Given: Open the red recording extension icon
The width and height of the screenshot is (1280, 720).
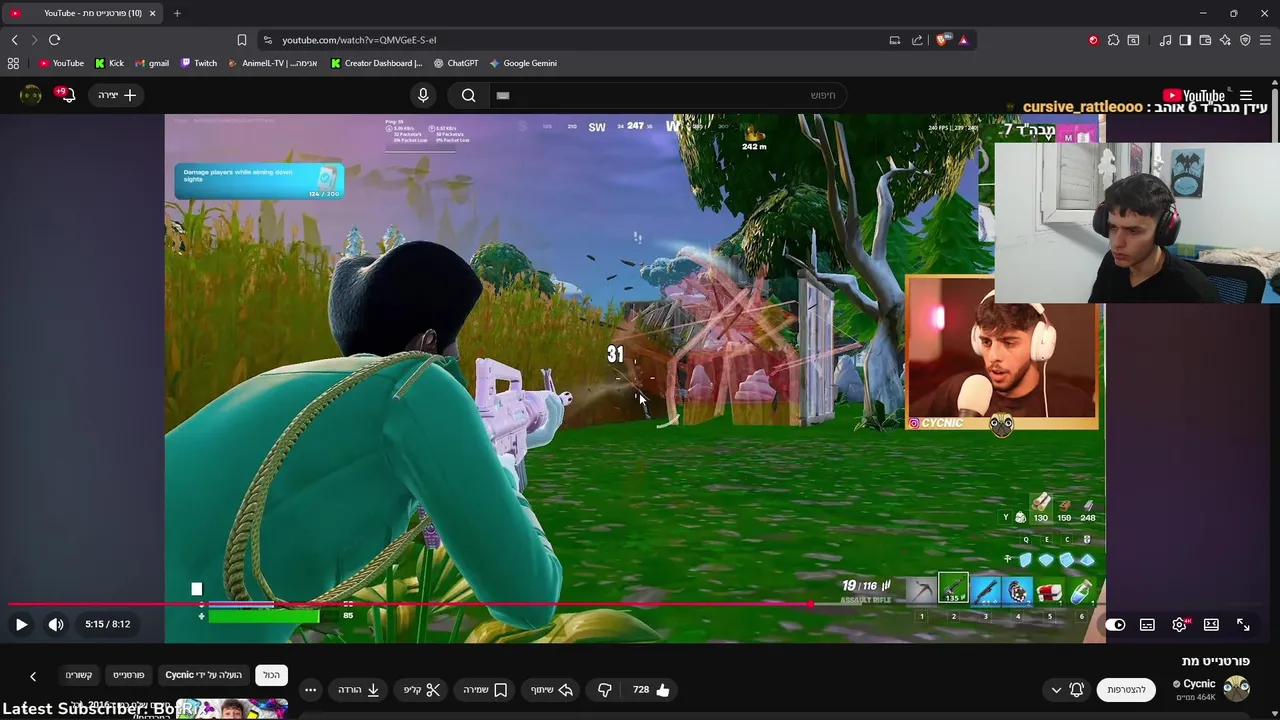Looking at the screenshot, I should 1093,40.
